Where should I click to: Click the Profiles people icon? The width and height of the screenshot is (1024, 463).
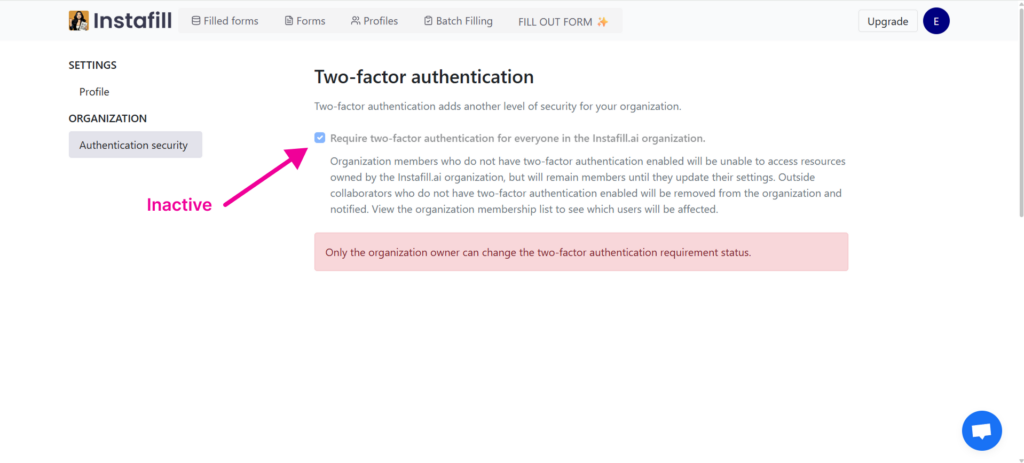coord(355,21)
